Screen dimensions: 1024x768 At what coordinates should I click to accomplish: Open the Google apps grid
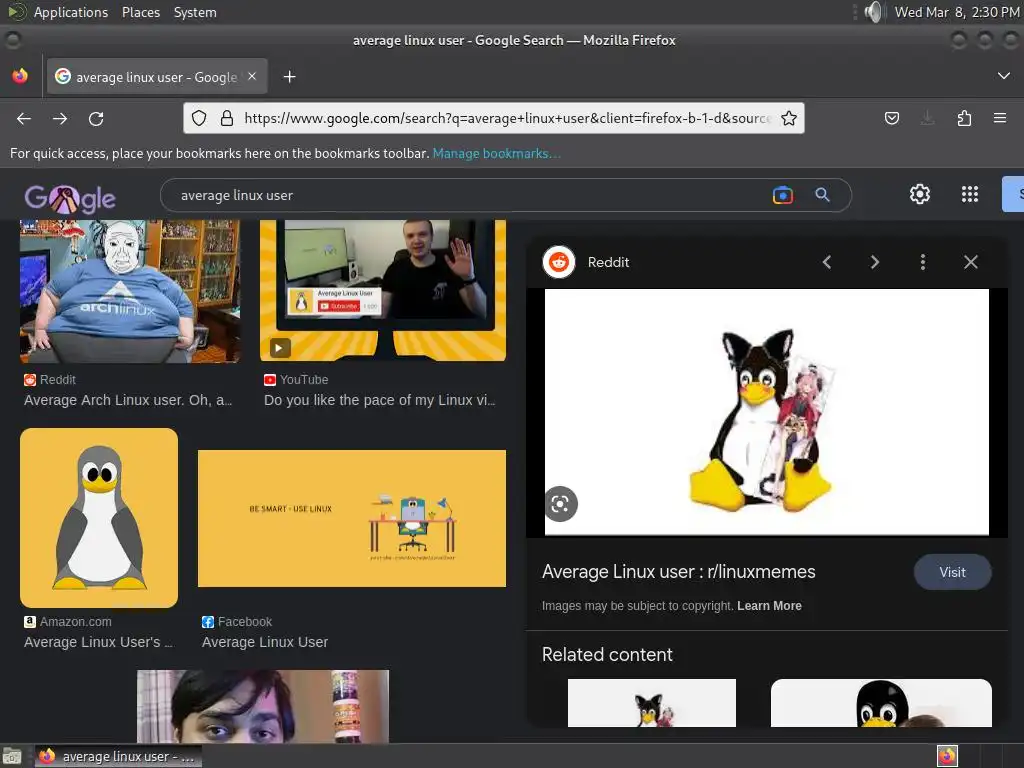970,194
